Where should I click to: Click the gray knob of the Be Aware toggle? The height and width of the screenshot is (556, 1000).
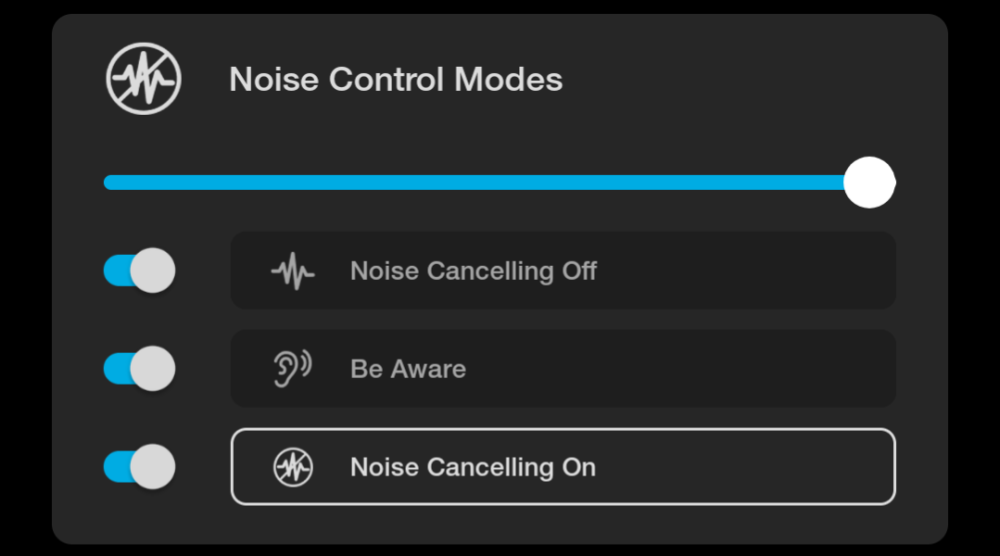tap(153, 369)
